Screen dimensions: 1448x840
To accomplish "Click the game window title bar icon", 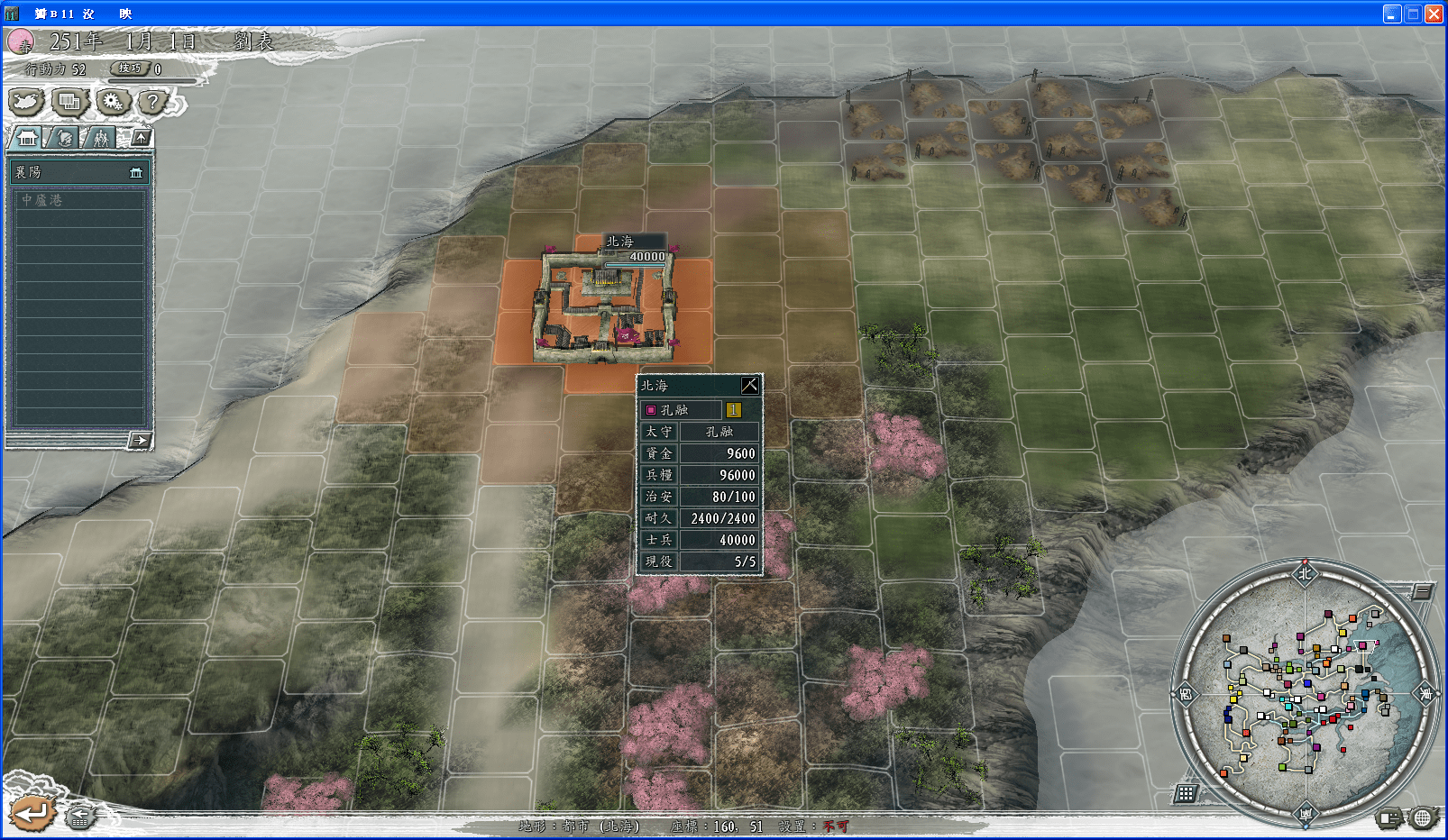I will 13,14.
